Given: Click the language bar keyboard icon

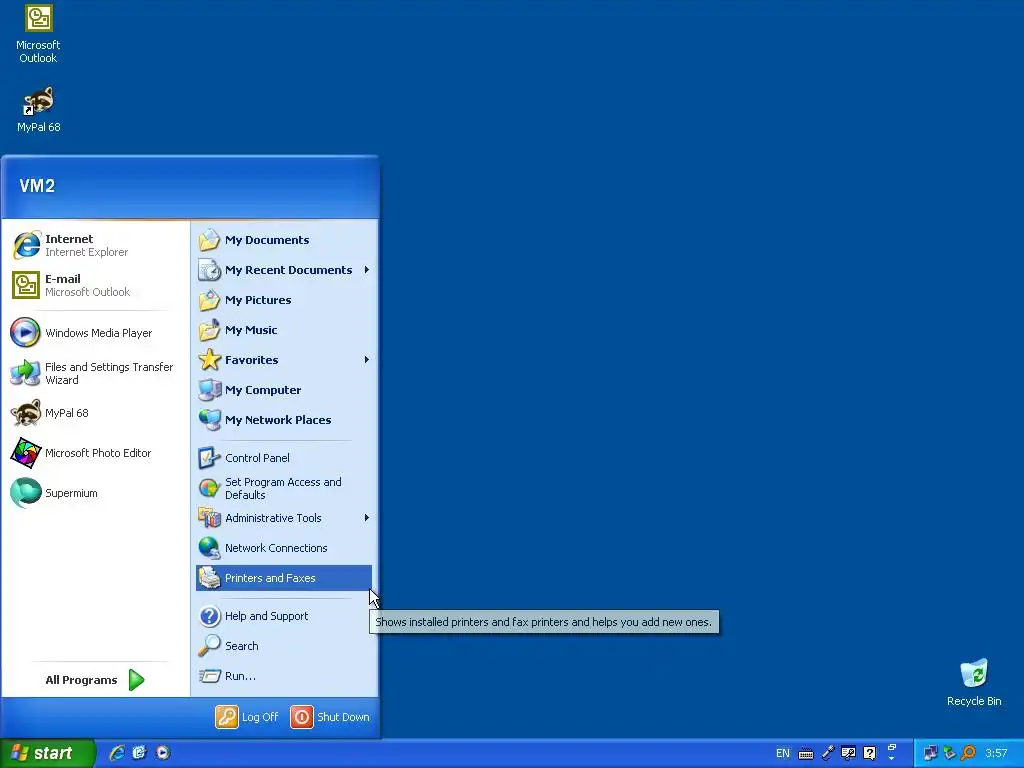Looking at the screenshot, I should (806, 754).
